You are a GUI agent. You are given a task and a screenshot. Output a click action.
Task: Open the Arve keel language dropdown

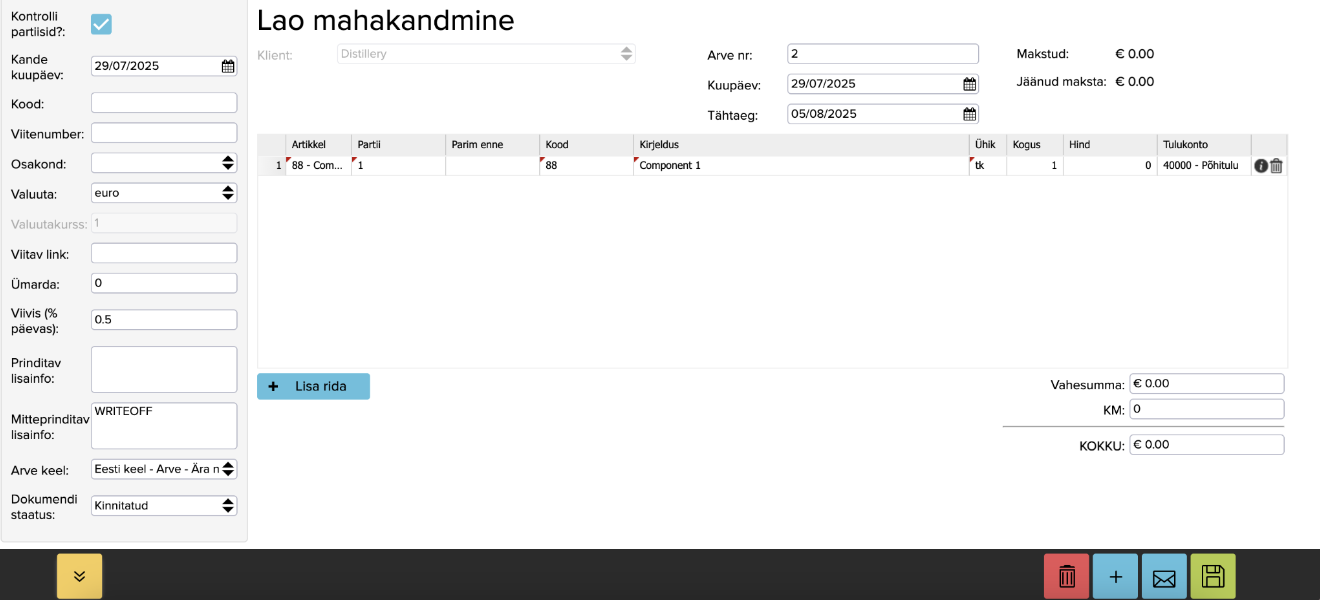click(164, 469)
